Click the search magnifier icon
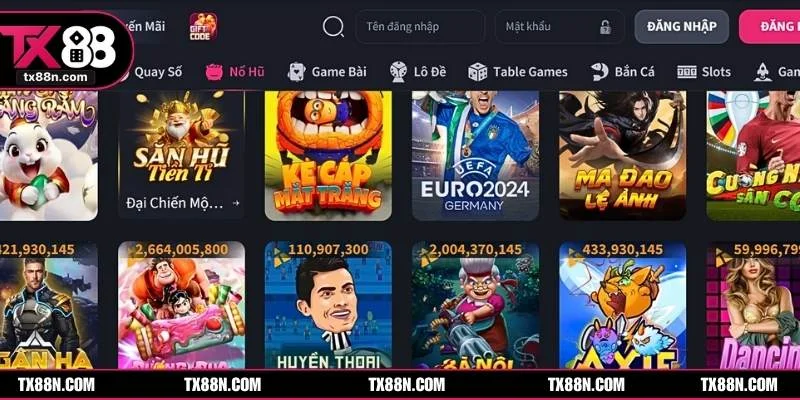The height and width of the screenshot is (400, 800). tap(333, 27)
